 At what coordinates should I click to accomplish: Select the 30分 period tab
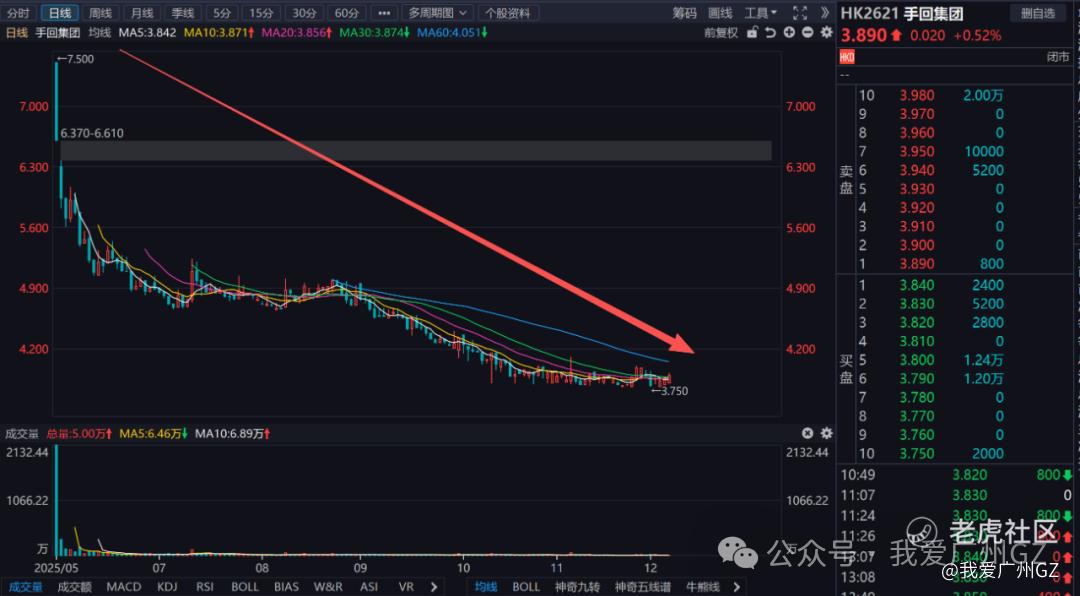tap(304, 12)
